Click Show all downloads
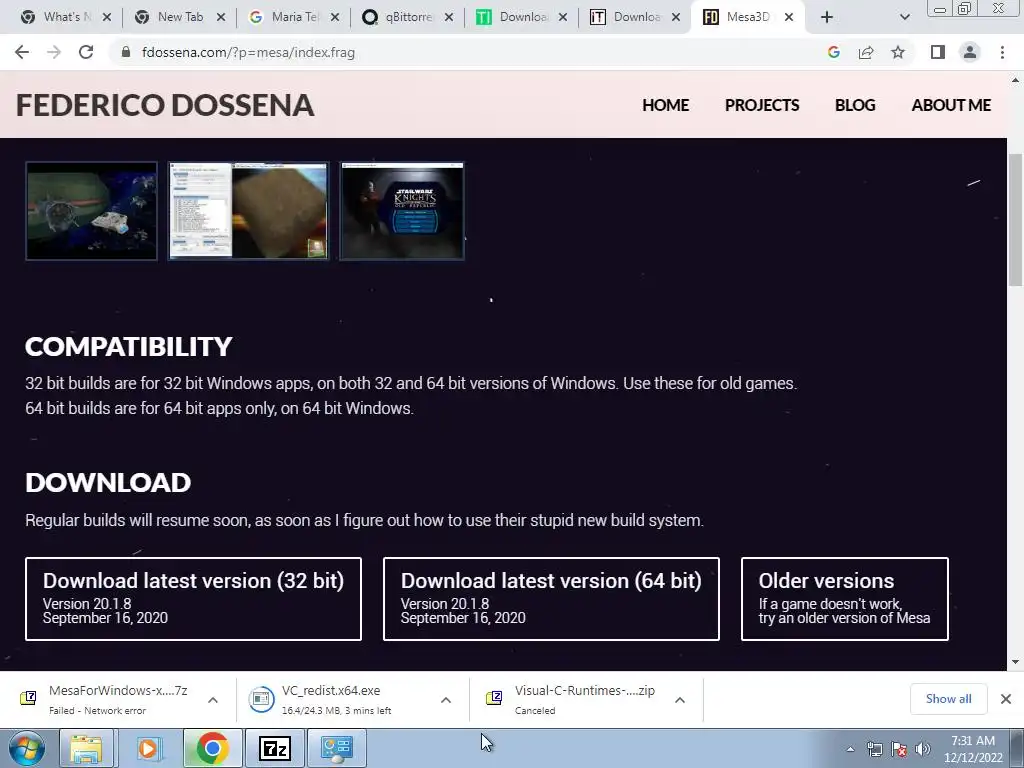Viewport: 1024px width, 768px height. pos(948,699)
